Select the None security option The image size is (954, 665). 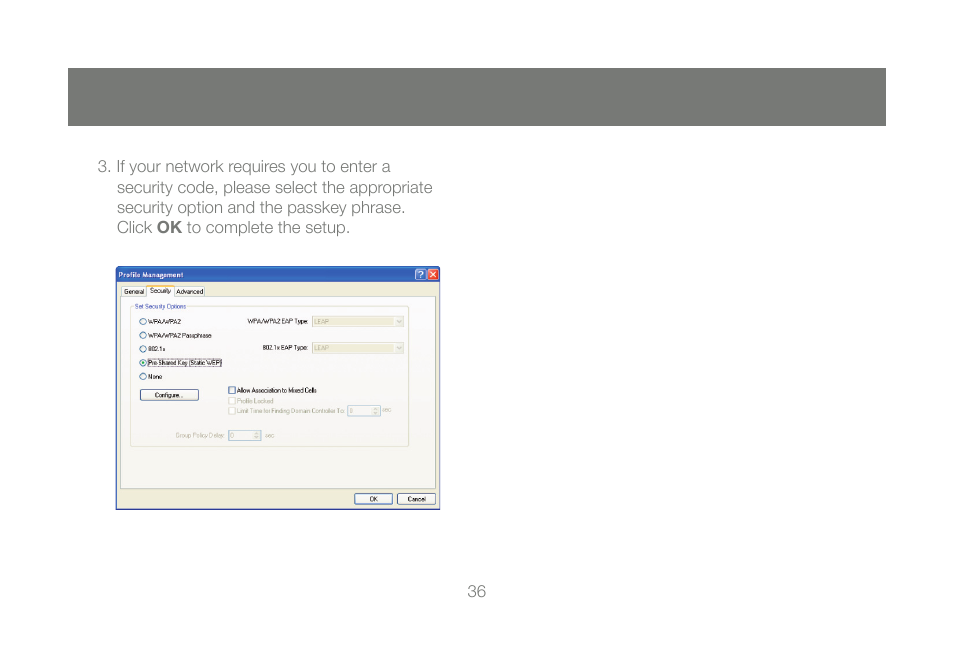pos(151,377)
